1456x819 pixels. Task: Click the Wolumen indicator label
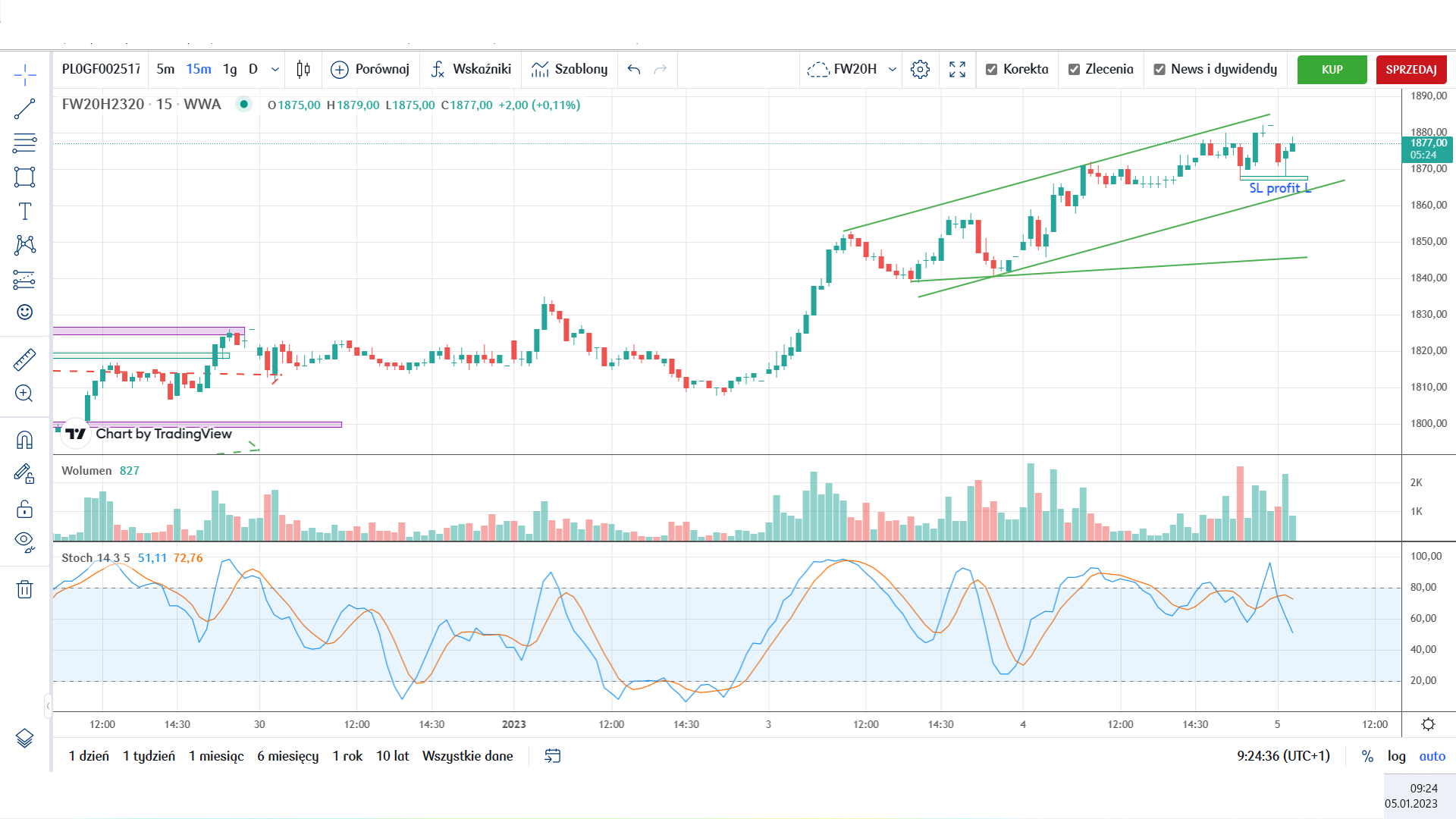pyautogui.click(x=86, y=471)
